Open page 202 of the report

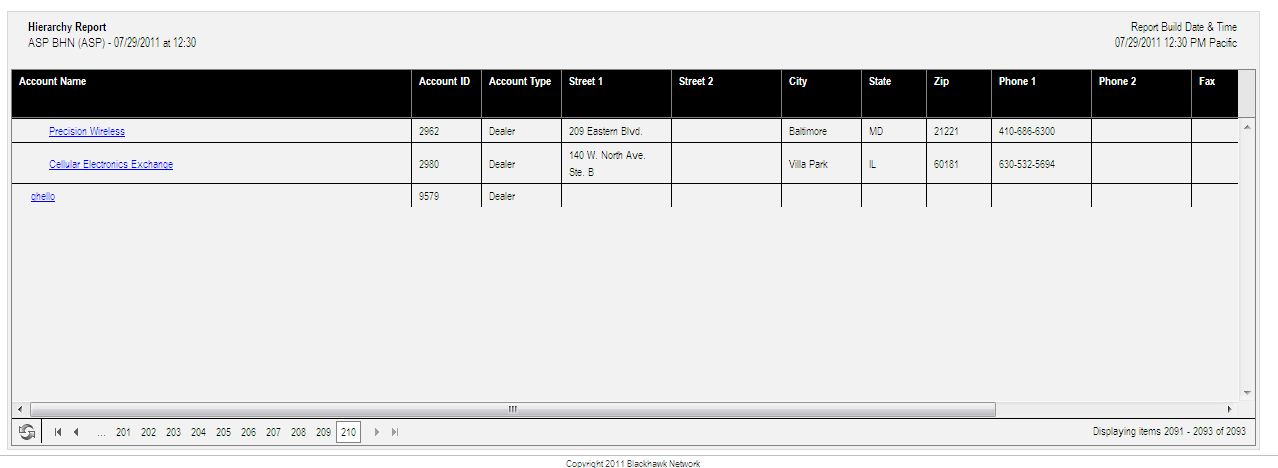pos(148,433)
